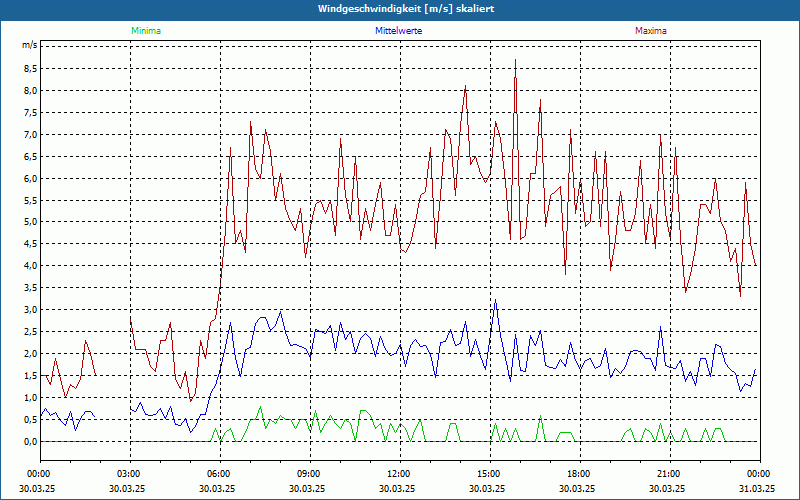
Task: Select the green 'Minima' legend label
Action: pyautogui.click(x=146, y=31)
